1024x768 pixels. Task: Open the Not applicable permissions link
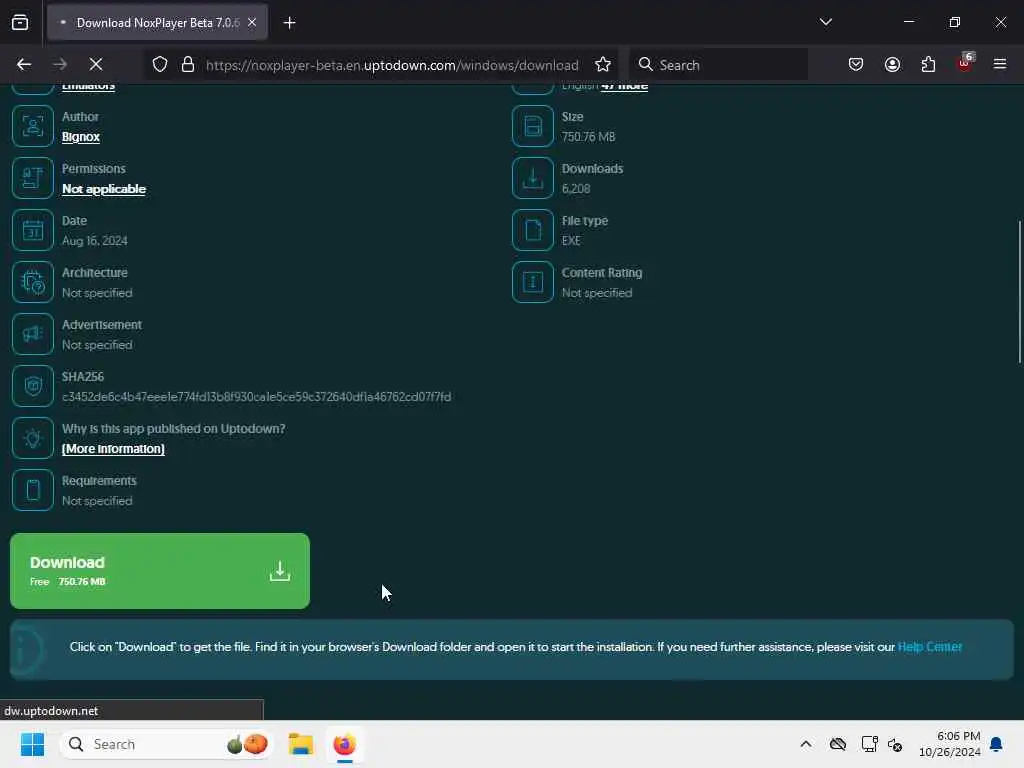[104, 189]
